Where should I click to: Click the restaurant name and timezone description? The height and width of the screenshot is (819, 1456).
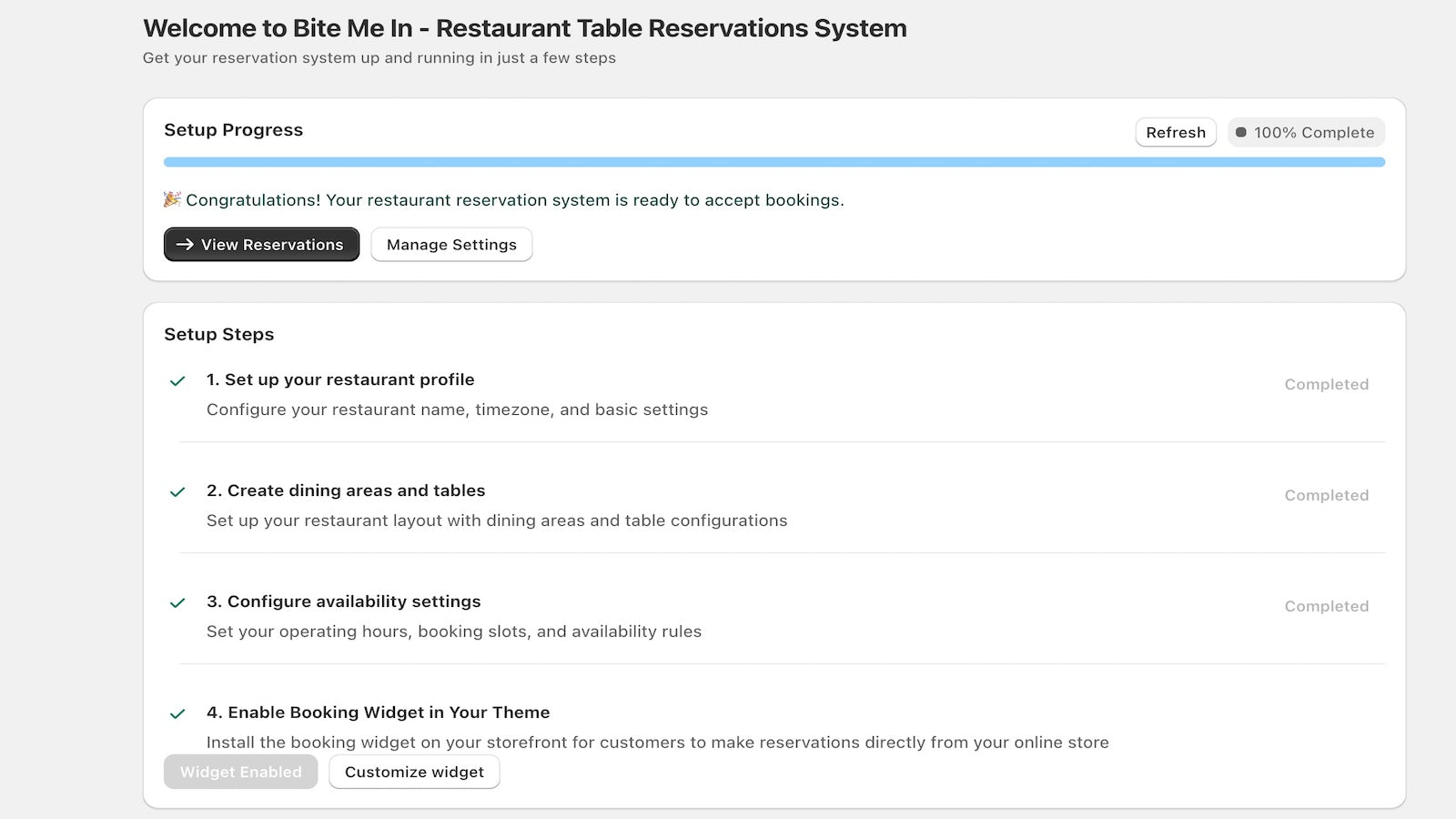(x=457, y=409)
